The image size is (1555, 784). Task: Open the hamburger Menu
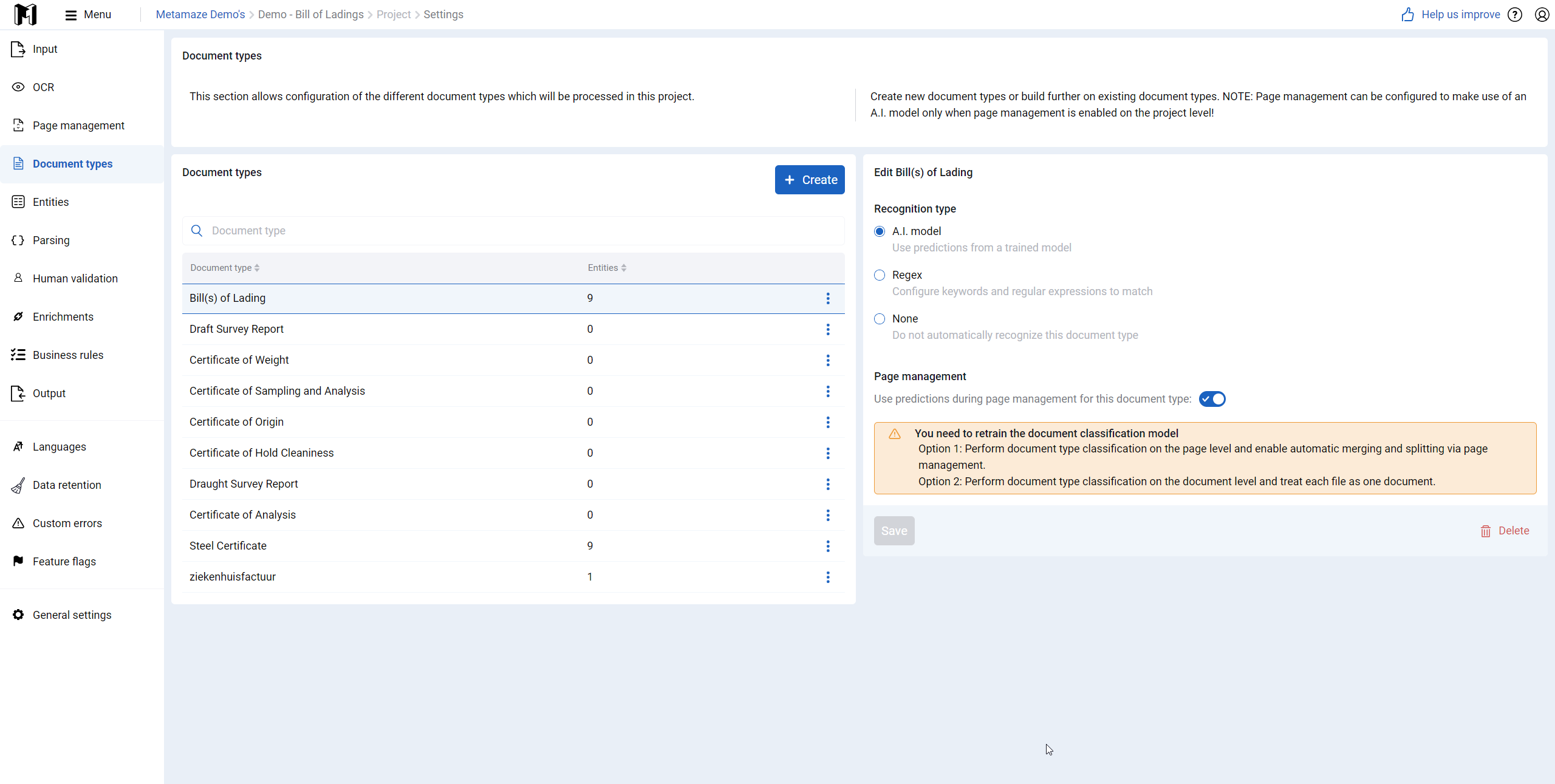click(88, 15)
